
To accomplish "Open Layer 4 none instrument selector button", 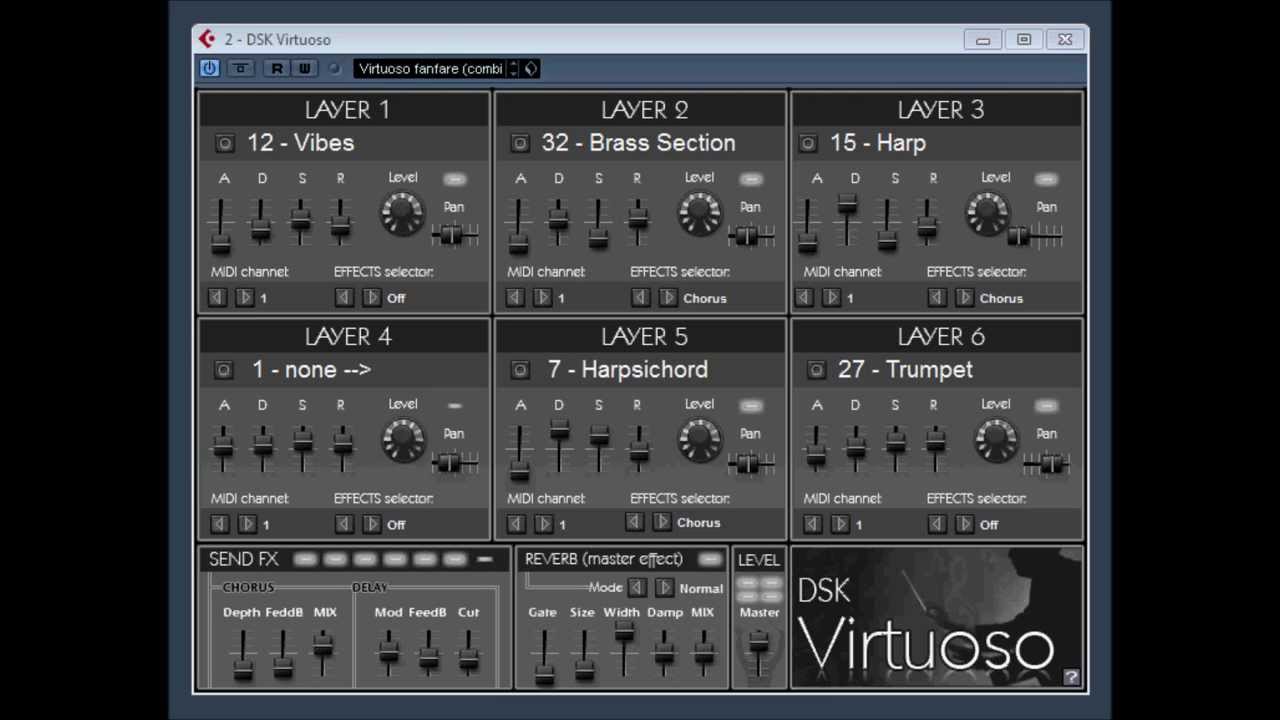I will click(x=224, y=370).
